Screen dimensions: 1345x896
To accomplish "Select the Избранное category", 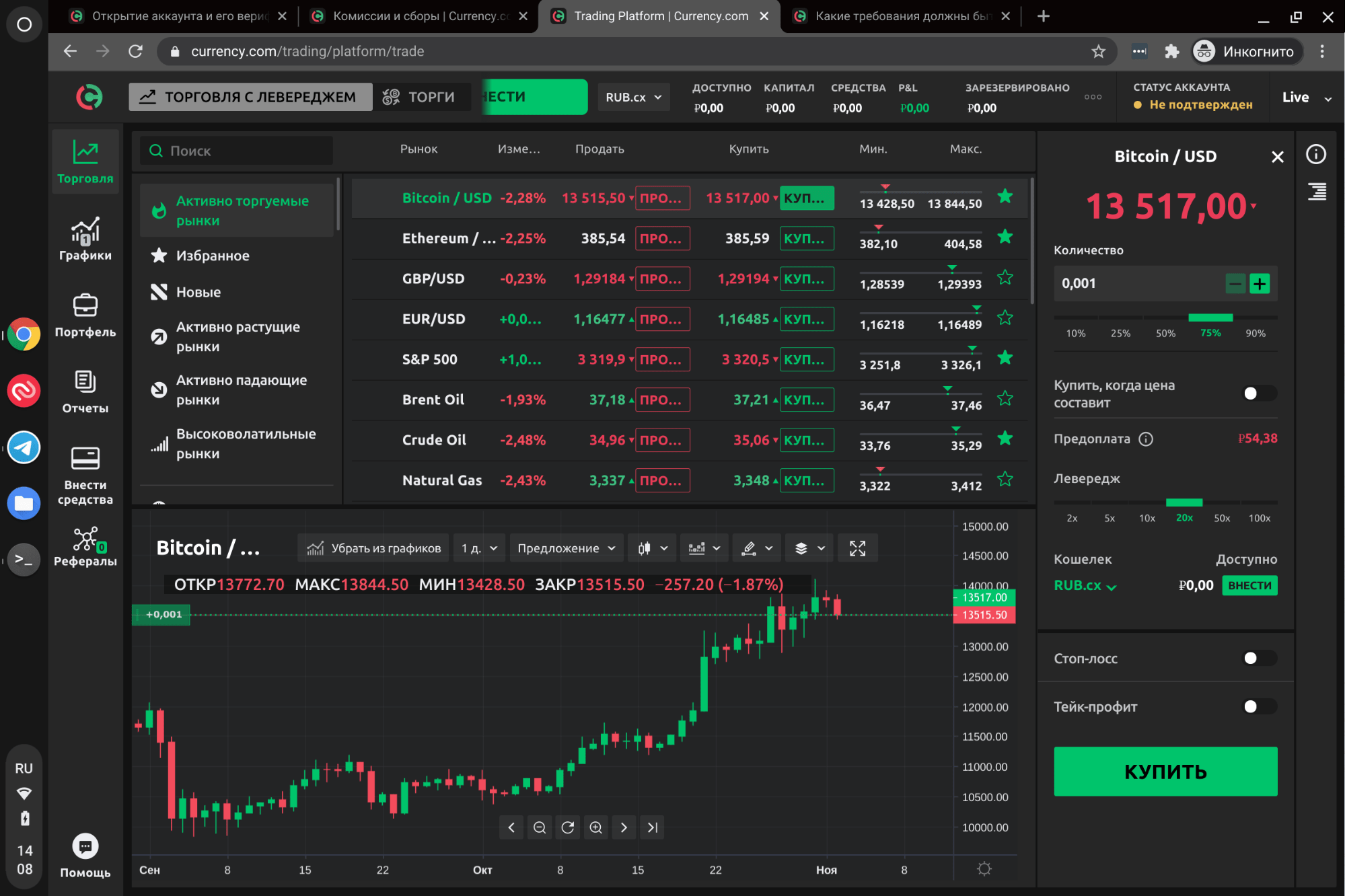I will (213, 256).
